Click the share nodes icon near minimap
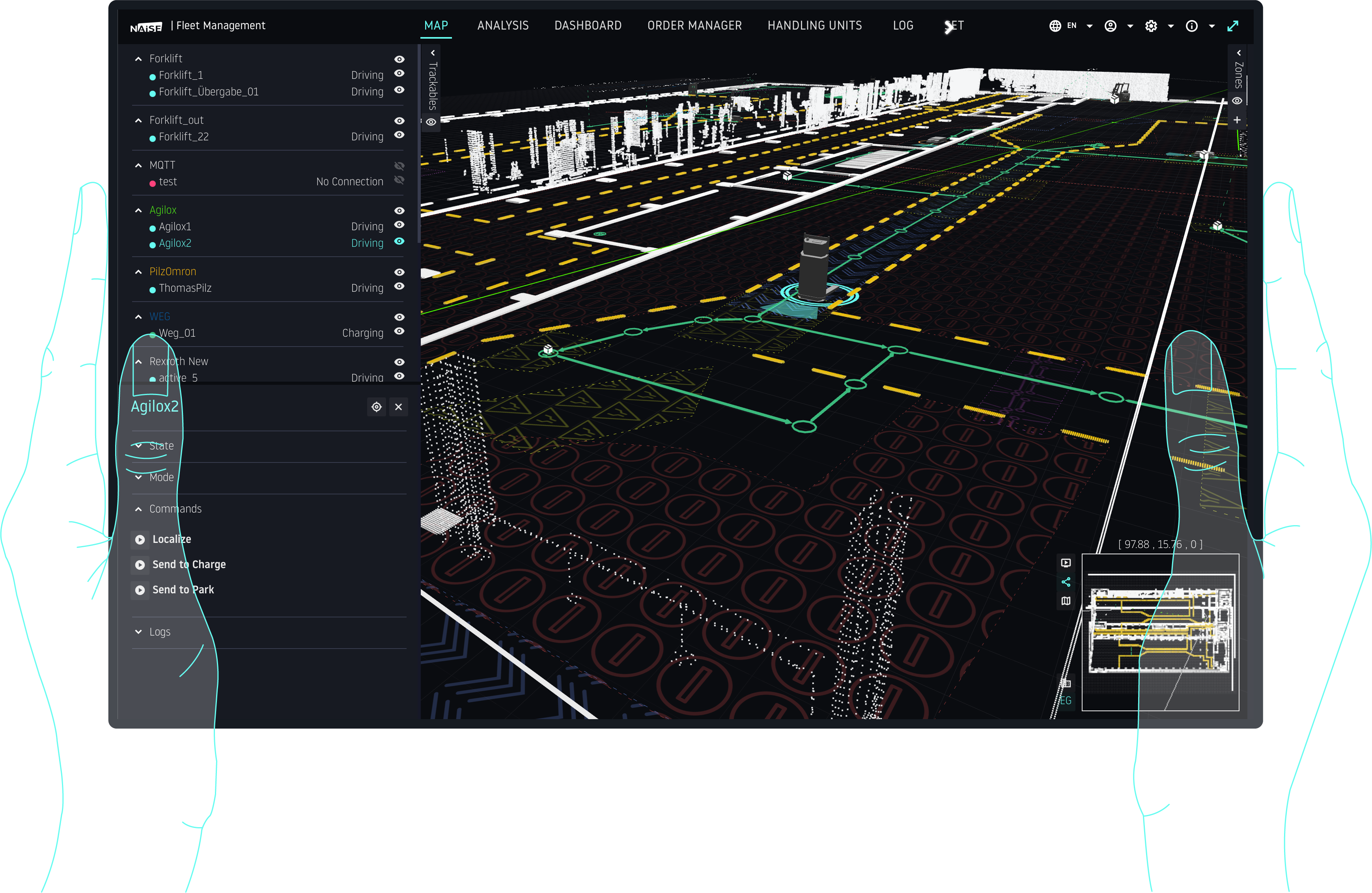1372x893 pixels. click(x=1066, y=582)
